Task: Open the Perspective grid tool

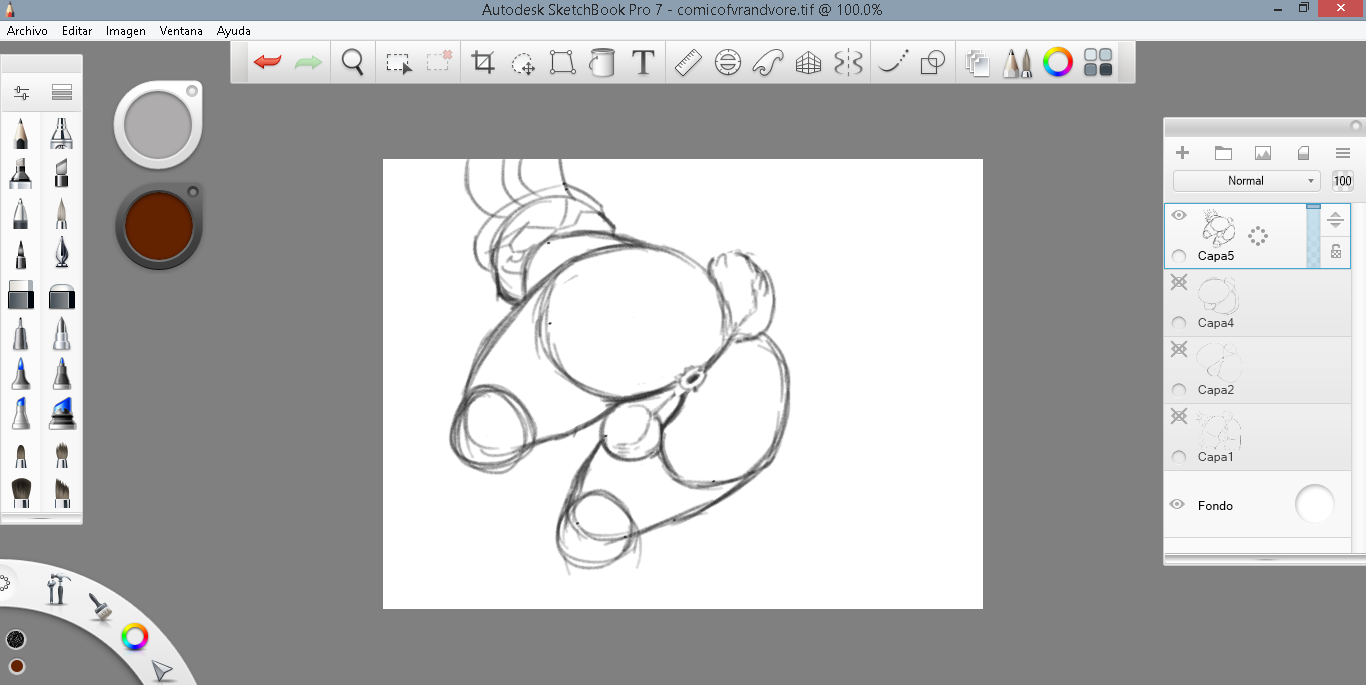Action: [x=808, y=63]
